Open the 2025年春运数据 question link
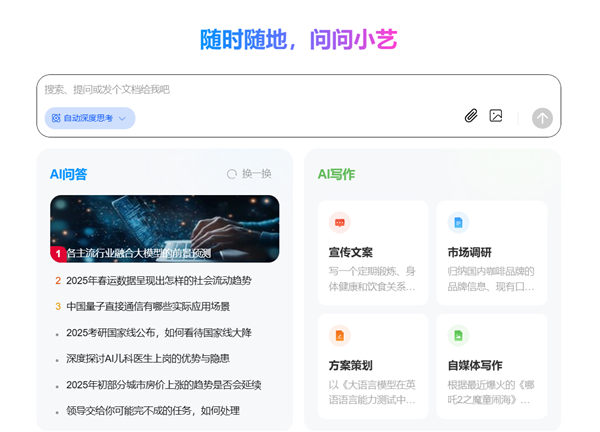The height and width of the screenshot is (432, 600). pos(159,280)
